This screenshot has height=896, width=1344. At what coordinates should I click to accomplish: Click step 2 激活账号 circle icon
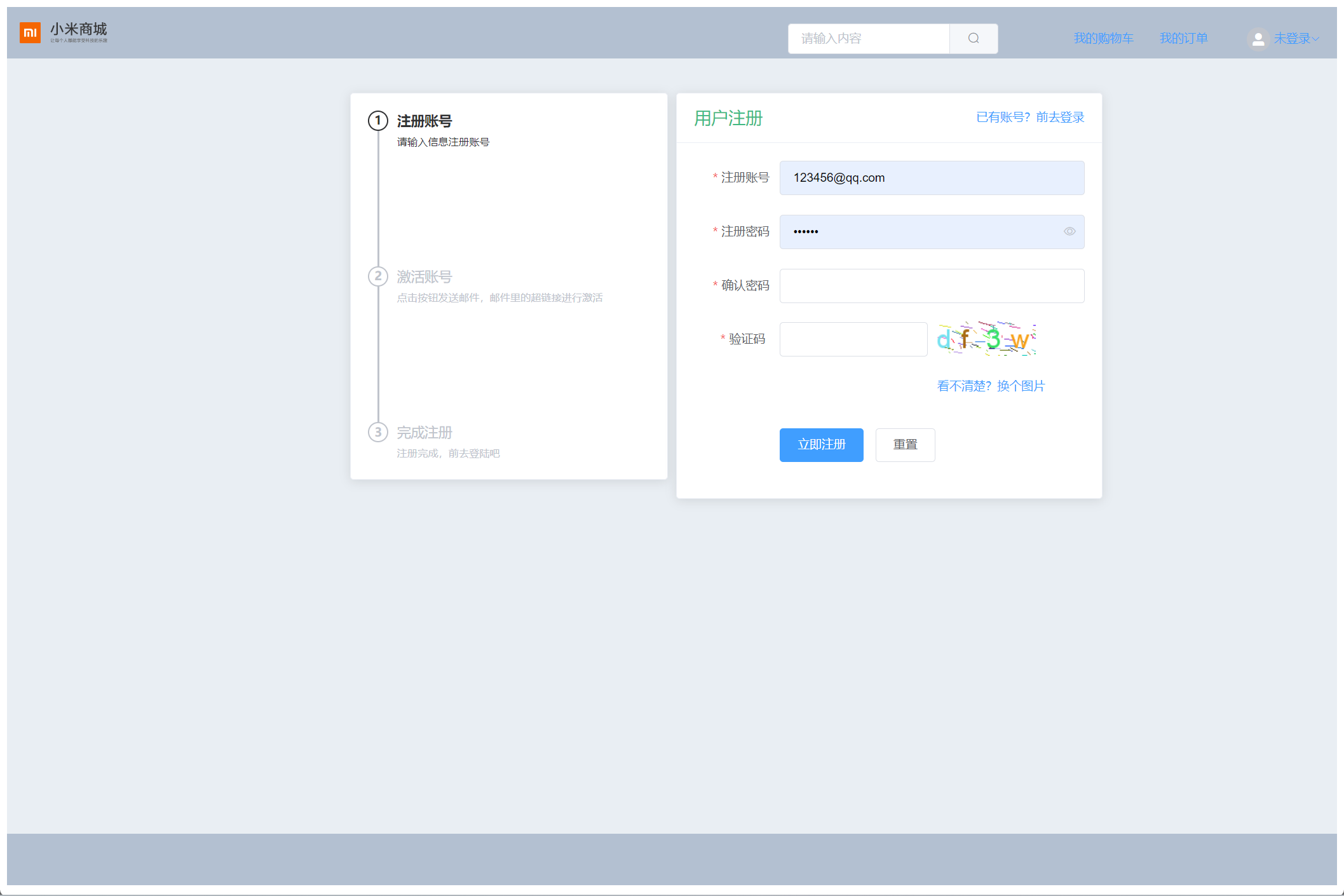[x=378, y=276]
